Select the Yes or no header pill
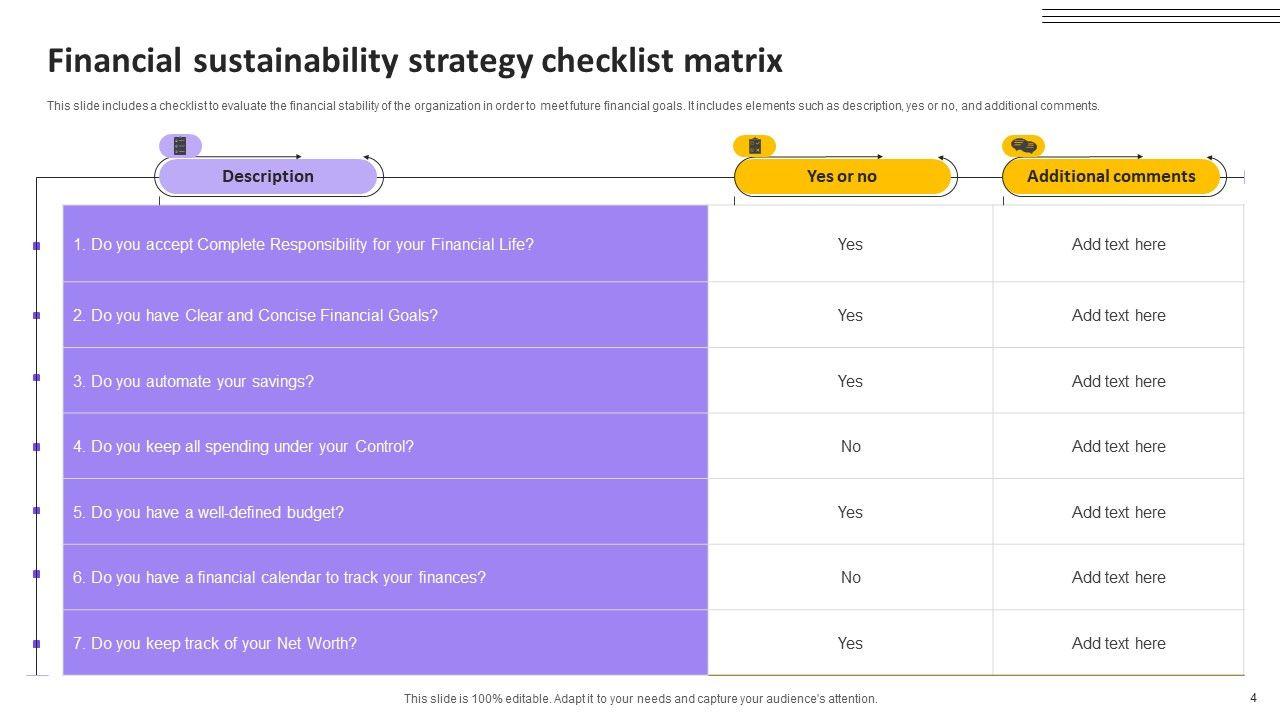Viewport: 1280px width, 720px height. (842, 176)
